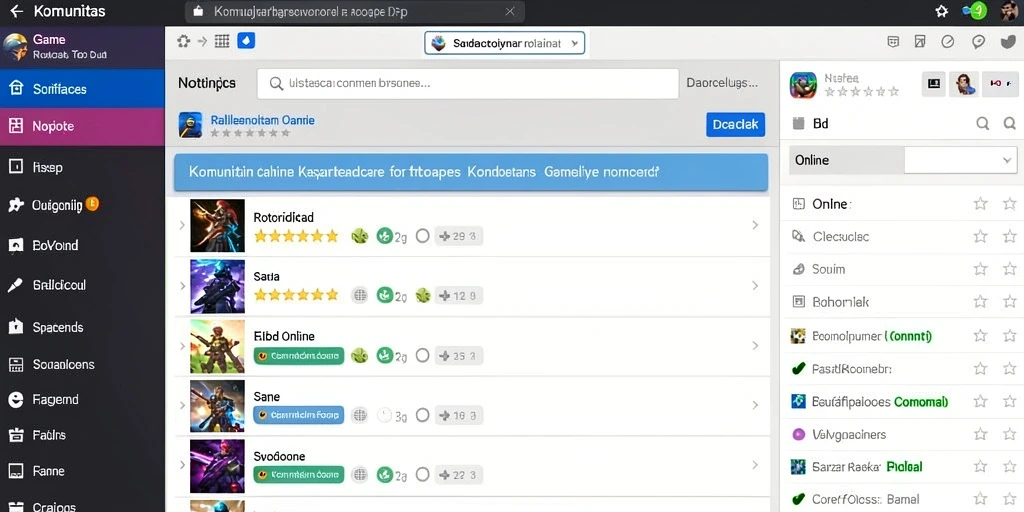Expand the Satla game row chevron
Viewport: 1024px width, 512px height.
pos(755,285)
